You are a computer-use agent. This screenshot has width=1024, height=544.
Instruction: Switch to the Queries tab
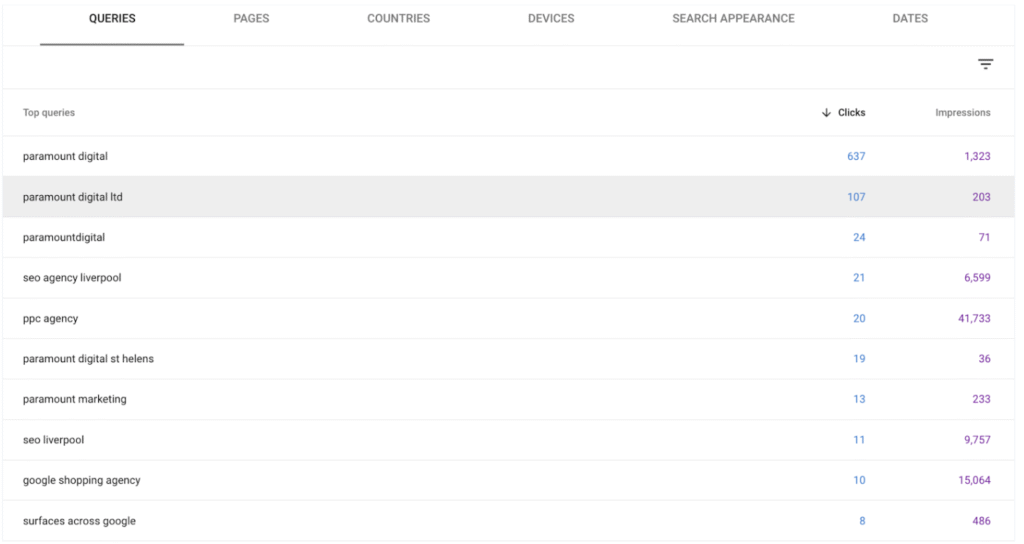(112, 18)
